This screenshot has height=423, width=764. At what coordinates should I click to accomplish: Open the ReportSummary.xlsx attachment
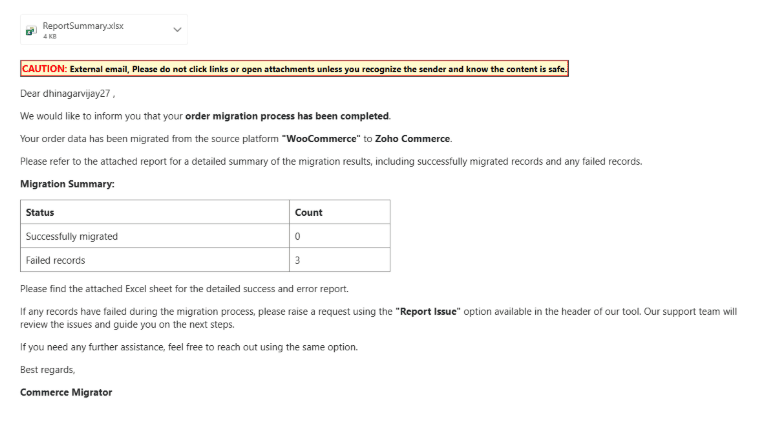83,26
